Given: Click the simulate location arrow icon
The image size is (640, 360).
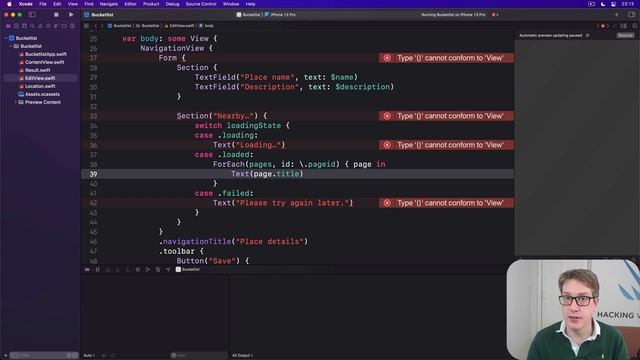Looking at the screenshot, I should tap(168, 270).
